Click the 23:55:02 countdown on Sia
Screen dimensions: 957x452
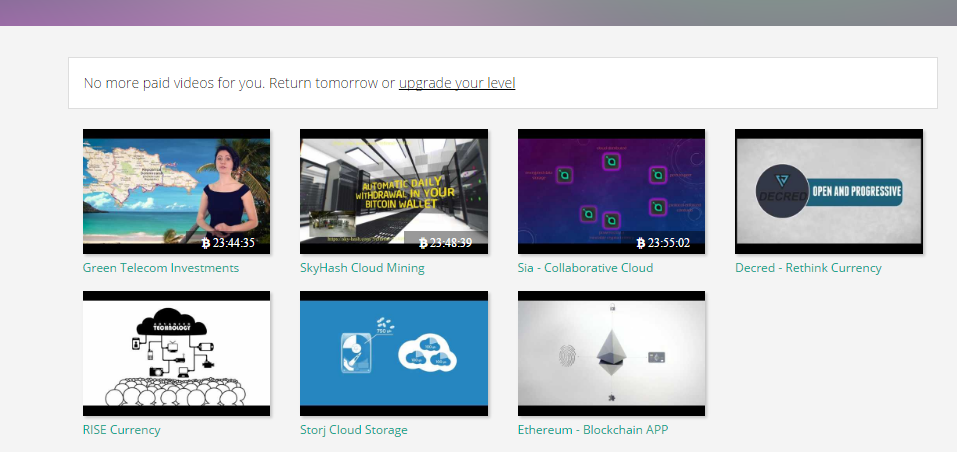668,243
